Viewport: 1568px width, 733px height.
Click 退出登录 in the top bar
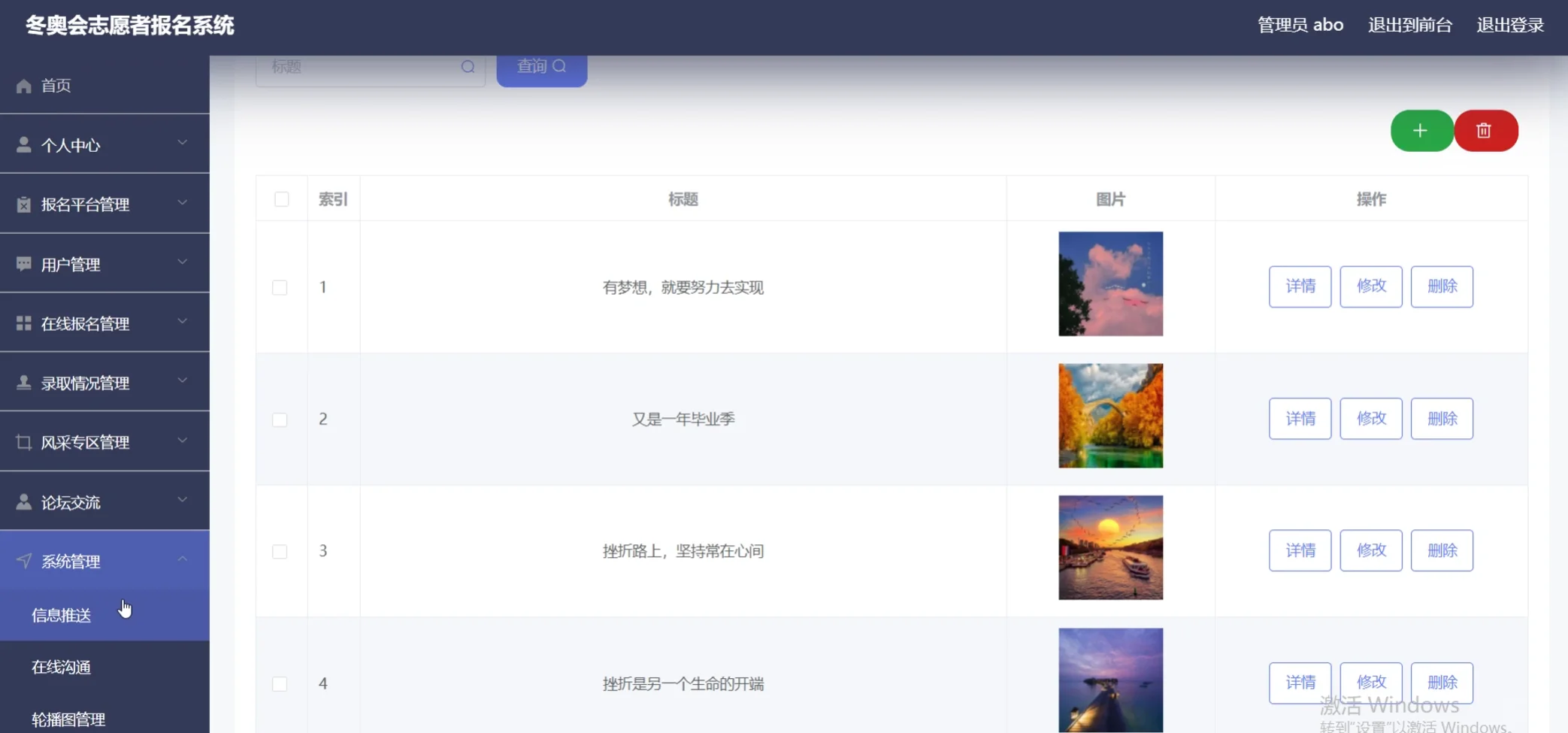pyautogui.click(x=1511, y=24)
